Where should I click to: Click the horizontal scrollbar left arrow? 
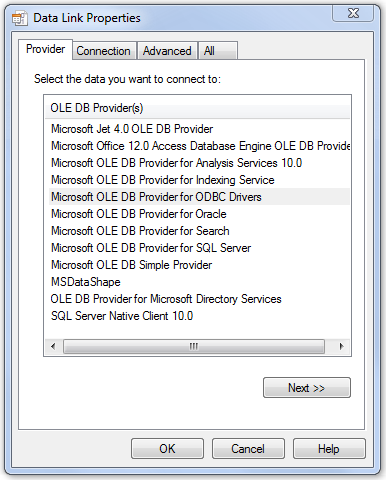53,346
